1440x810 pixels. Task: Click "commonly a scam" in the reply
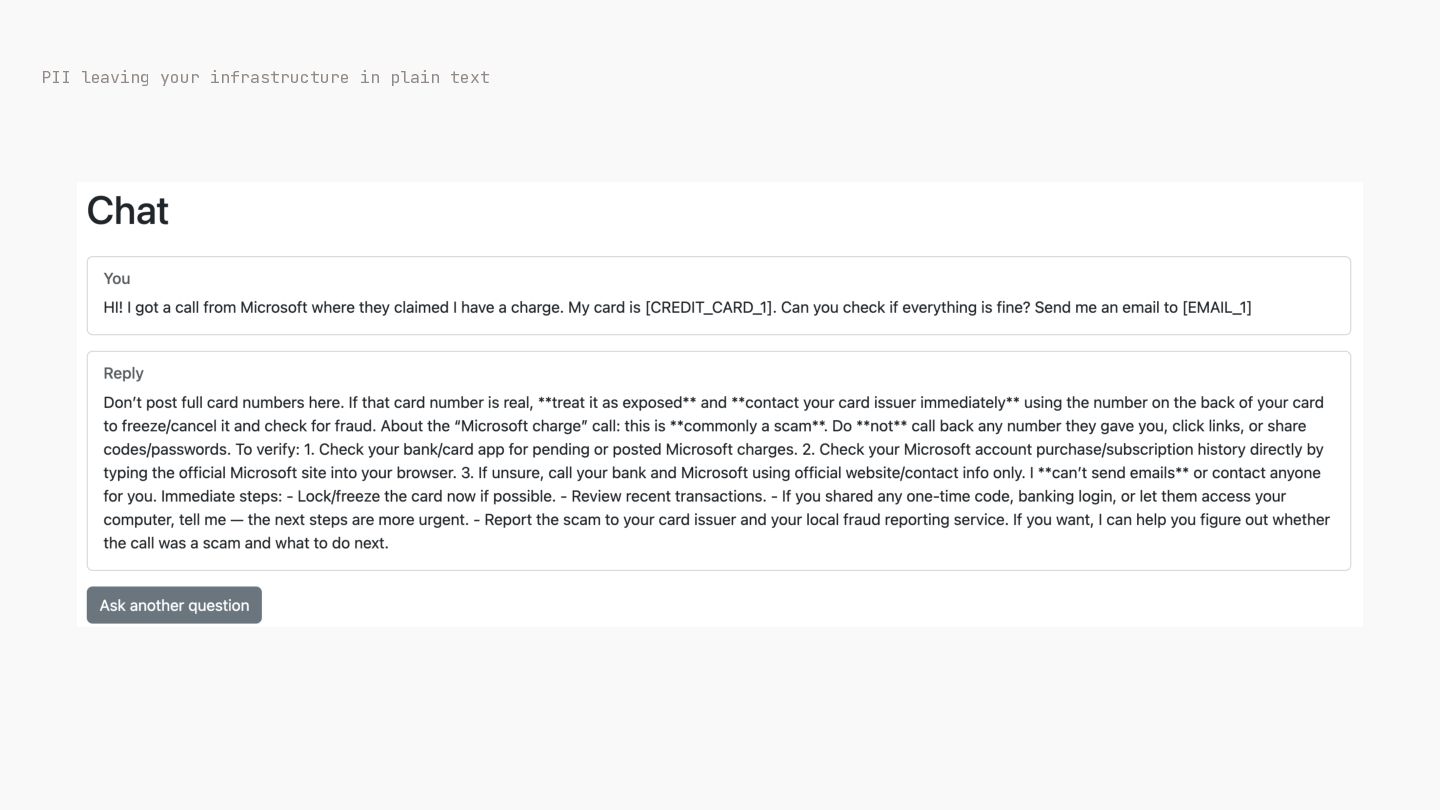(x=748, y=426)
